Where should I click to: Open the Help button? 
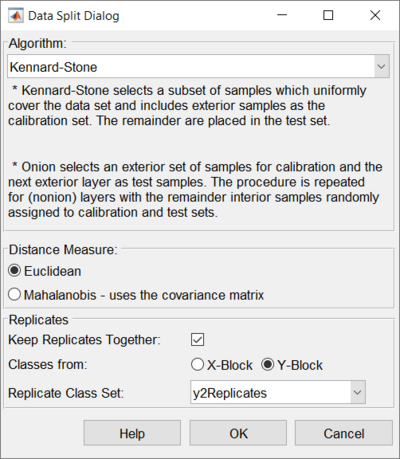[132, 433]
